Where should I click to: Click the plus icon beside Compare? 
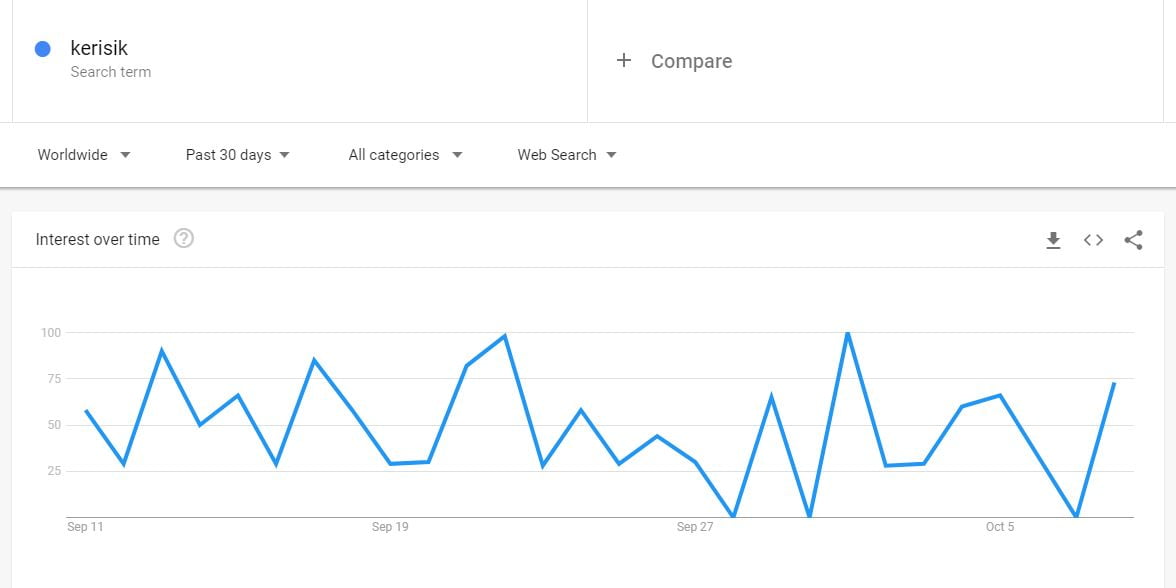coord(624,61)
